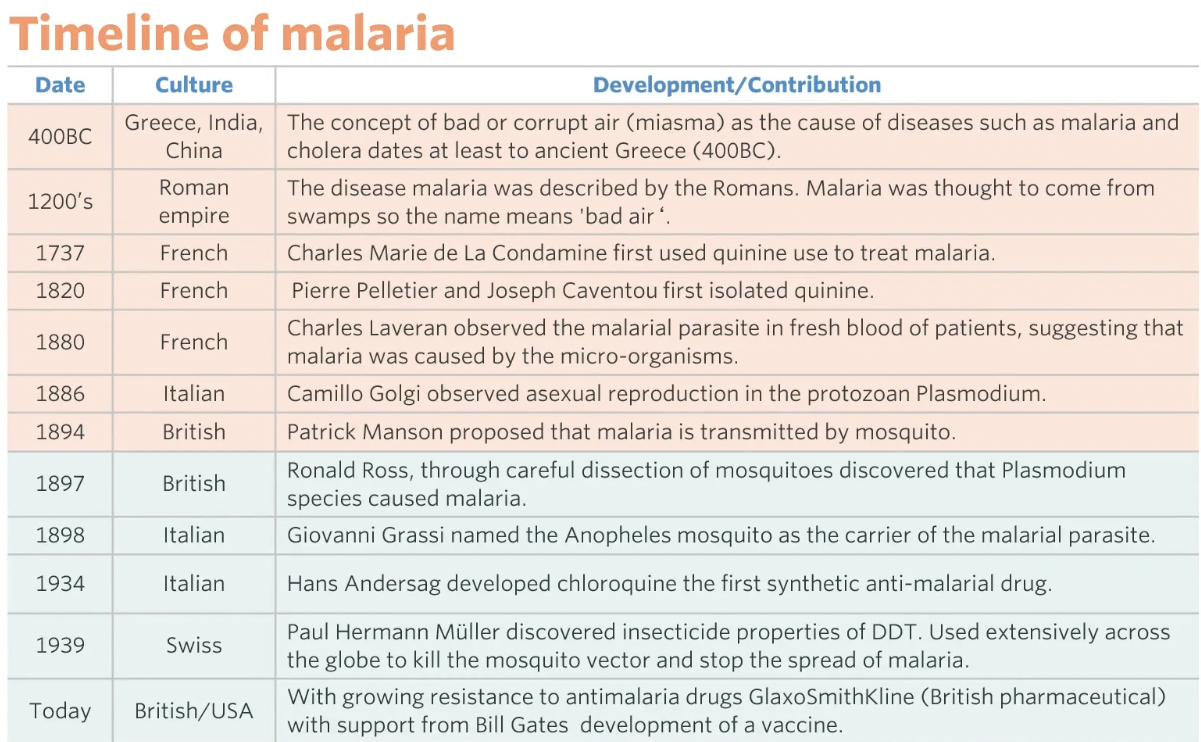Select the 1897 date cell

[60, 483]
